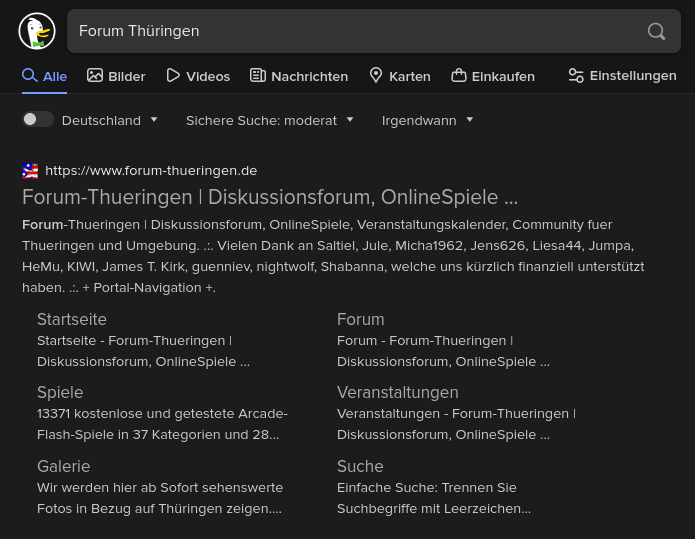Open the Startseite sitelink
Viewport: 695px width, 539px height.
tap(72, 319)
